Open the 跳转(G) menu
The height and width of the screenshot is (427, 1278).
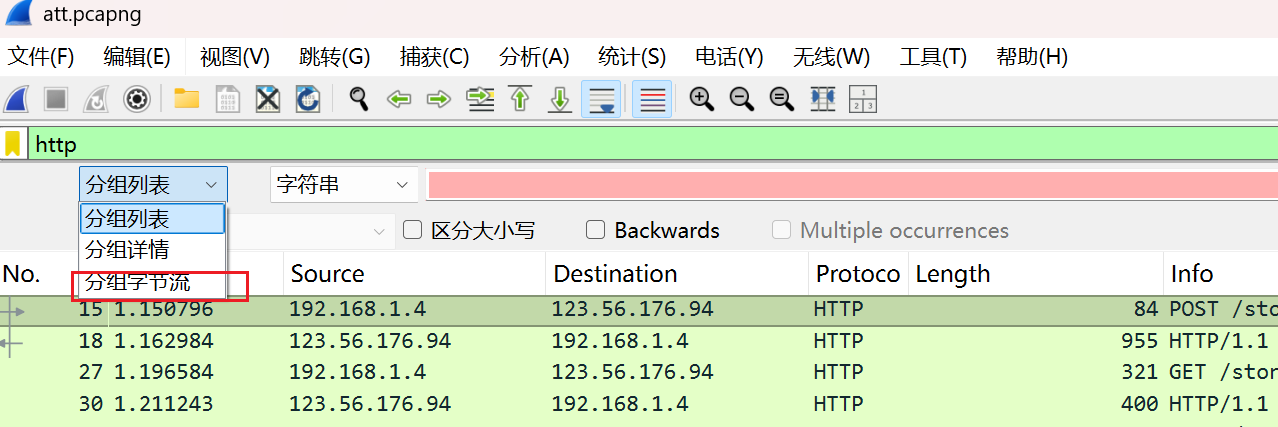(335, 57)
